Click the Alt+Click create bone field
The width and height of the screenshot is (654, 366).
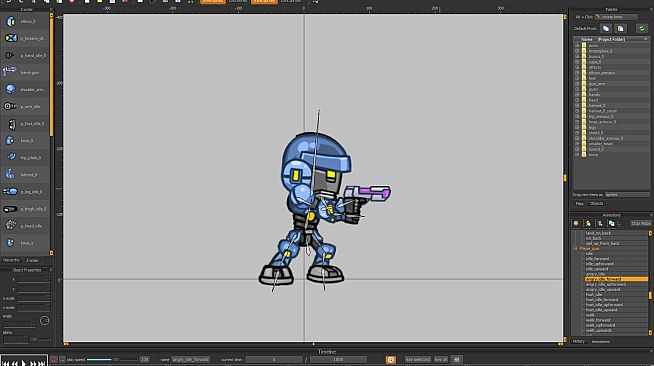(616, 17)
